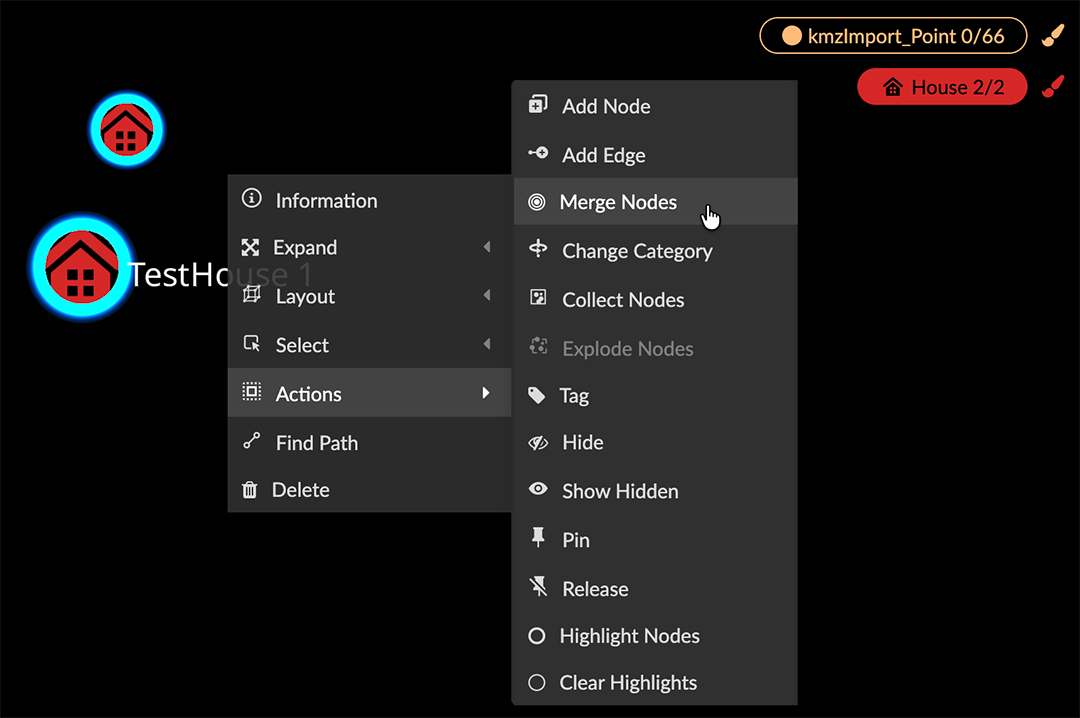Image resolution: width=1080 pixels, height=718 pixels.
Task: Click the Collect Nodes icon
Action: (x=538, y=298)
